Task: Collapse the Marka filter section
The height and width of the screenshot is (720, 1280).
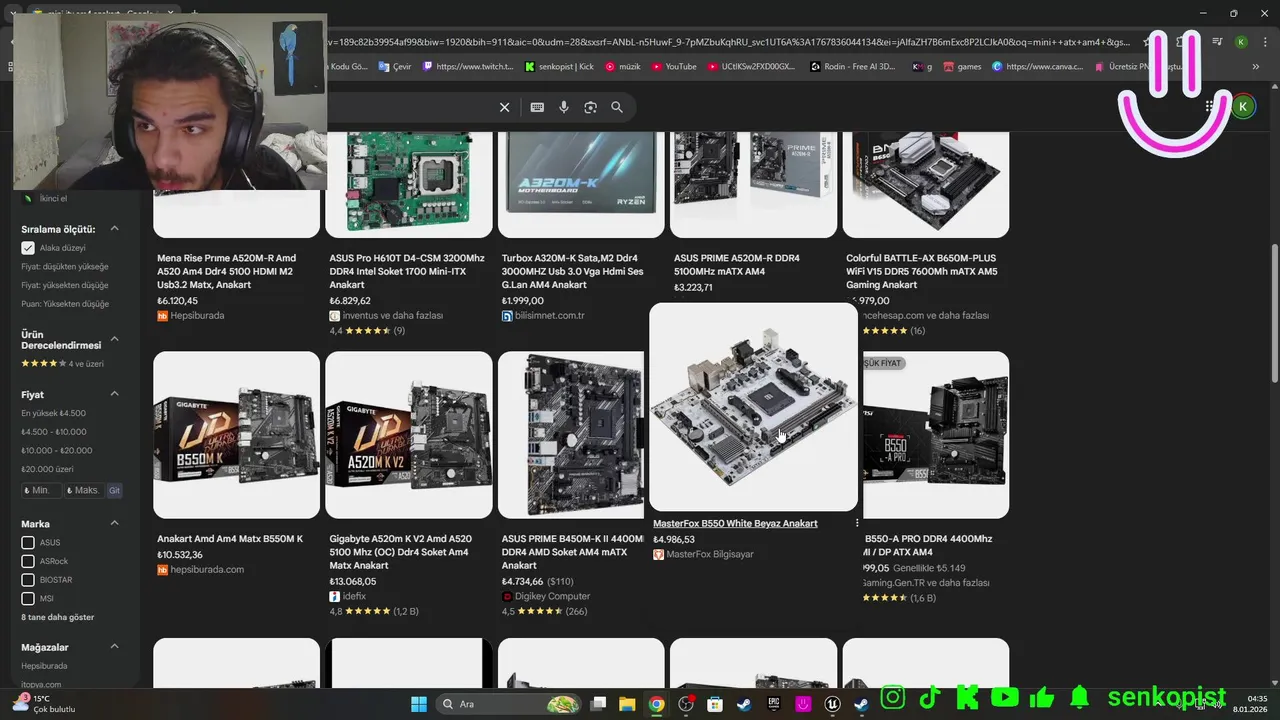Action: (x=114, y=523)
